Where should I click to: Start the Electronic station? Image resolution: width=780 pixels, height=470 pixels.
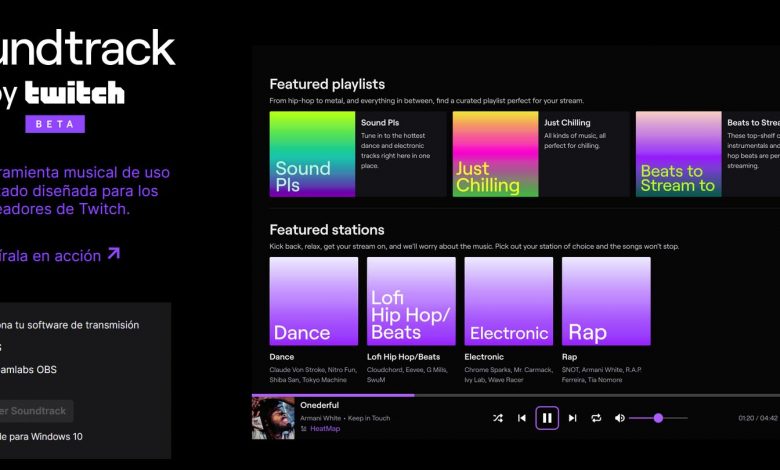click(x=508, y=301)
